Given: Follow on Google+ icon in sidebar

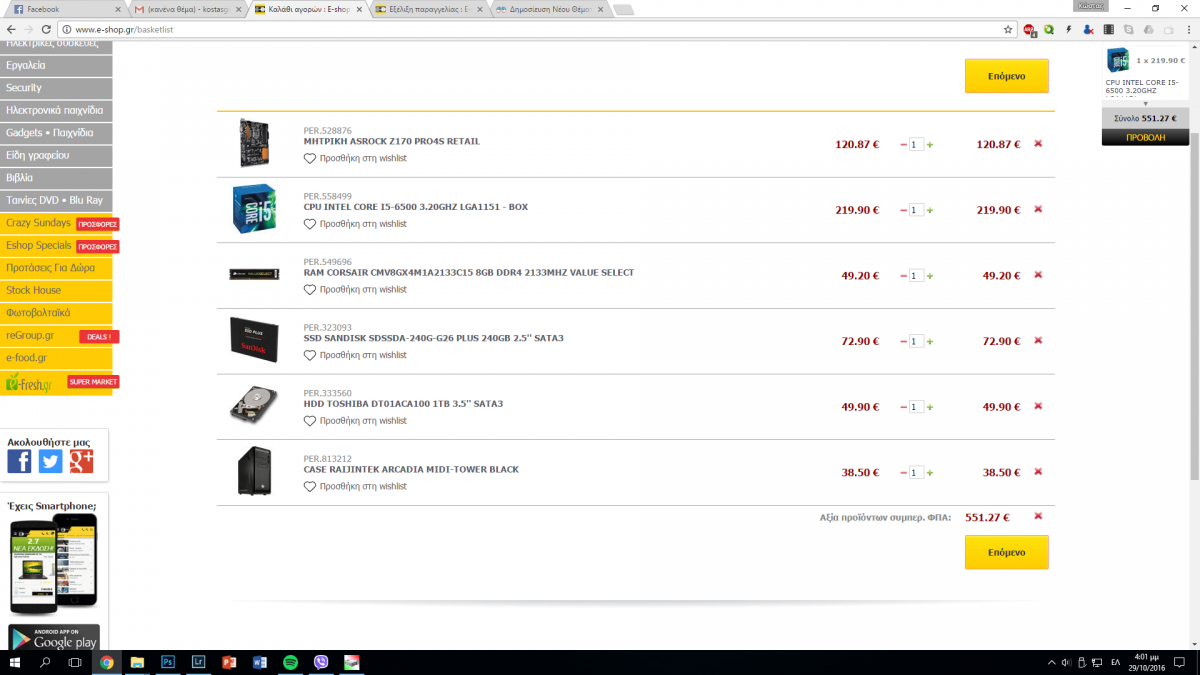Looking at the screenshot, I should 81,461.
